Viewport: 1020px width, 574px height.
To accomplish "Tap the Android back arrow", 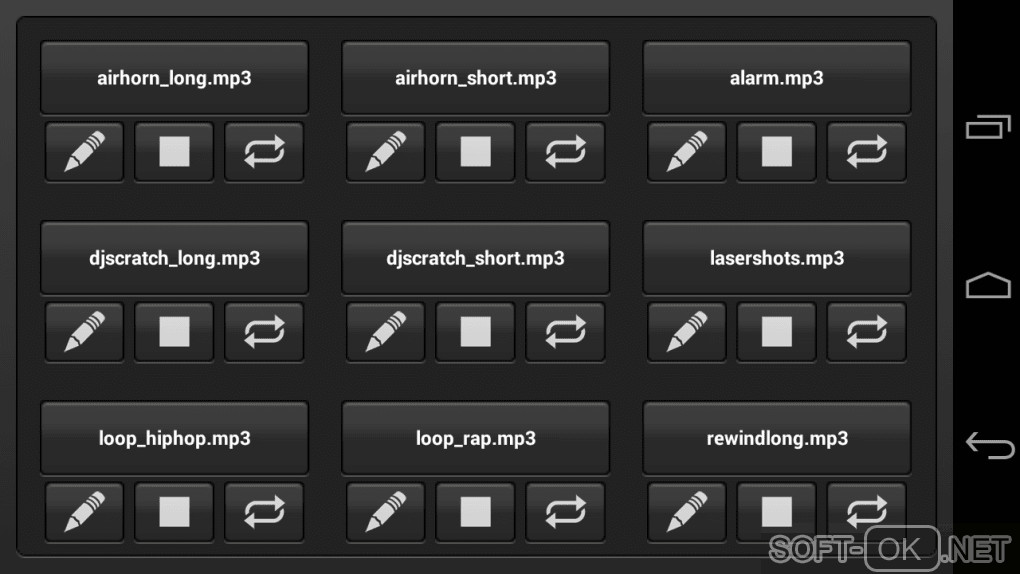I will 989,445.
